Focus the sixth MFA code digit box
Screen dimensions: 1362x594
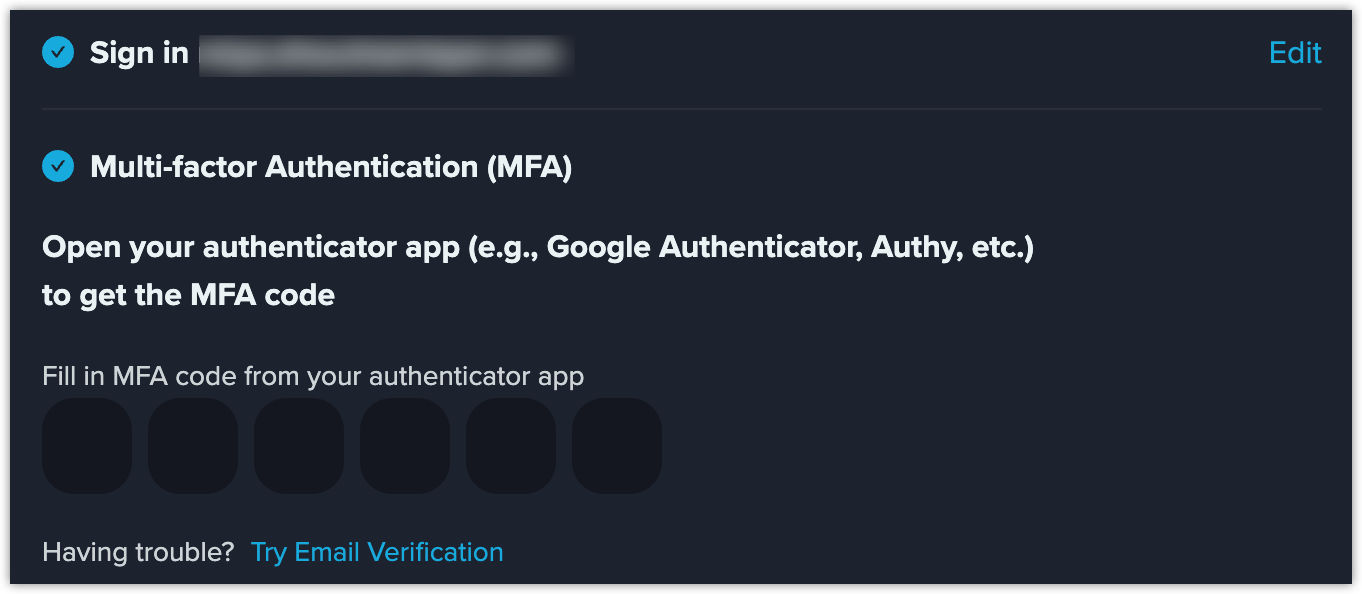coord(617,446)
